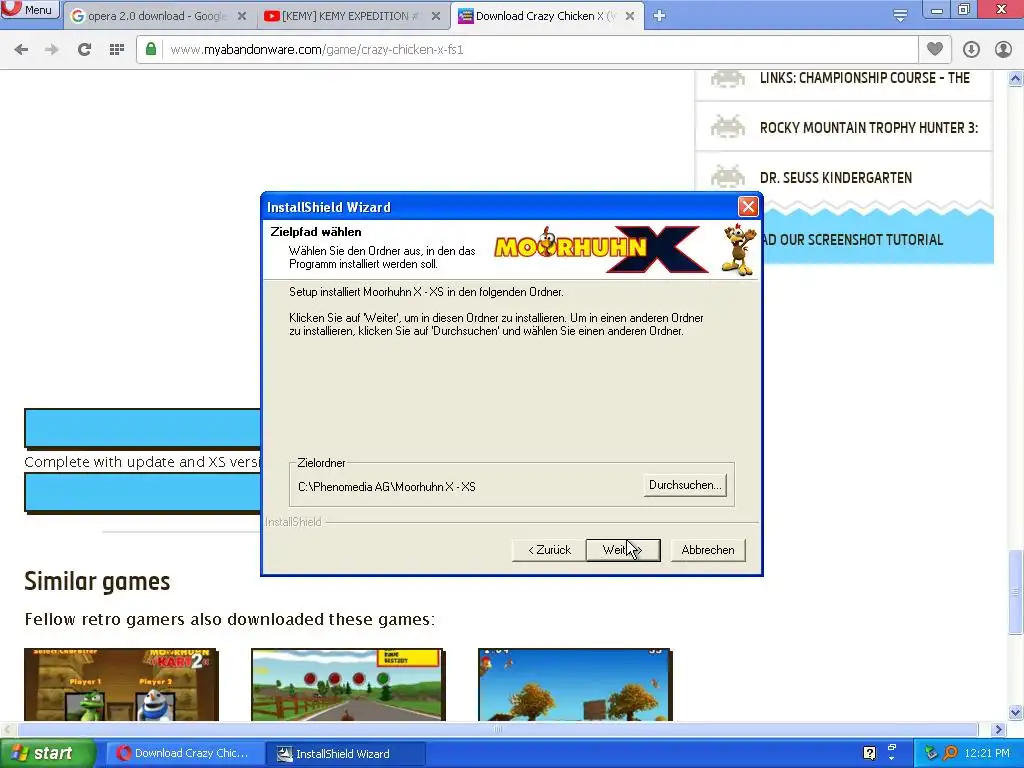The image size is (1024, 768).
Task: Reload the page with the refresh icon
Action: (84, 49)
